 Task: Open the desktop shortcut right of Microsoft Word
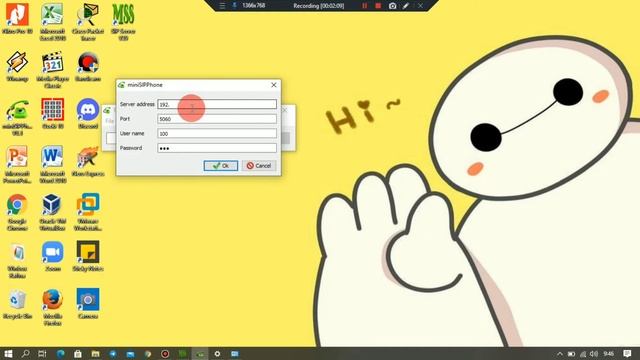click(x=88, y=161)
